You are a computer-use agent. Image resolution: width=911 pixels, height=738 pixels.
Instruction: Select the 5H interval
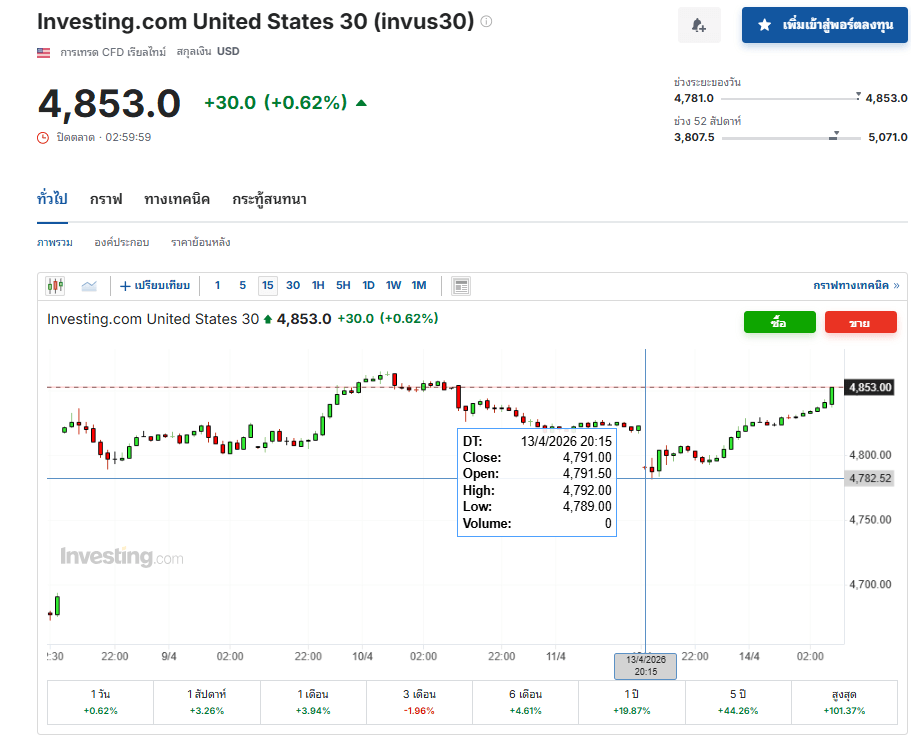point(343,285)
